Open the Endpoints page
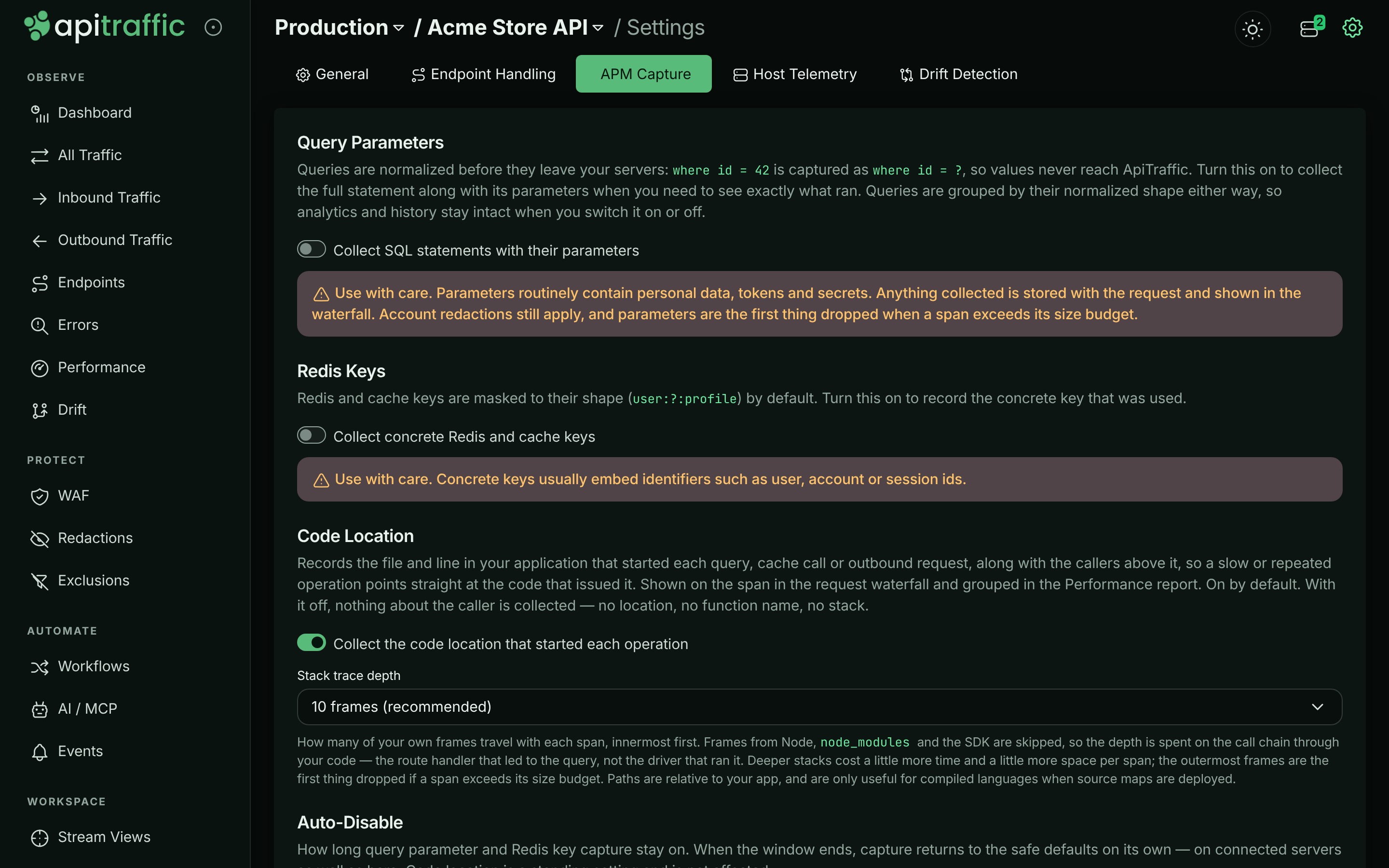 [x=78, y=283]
